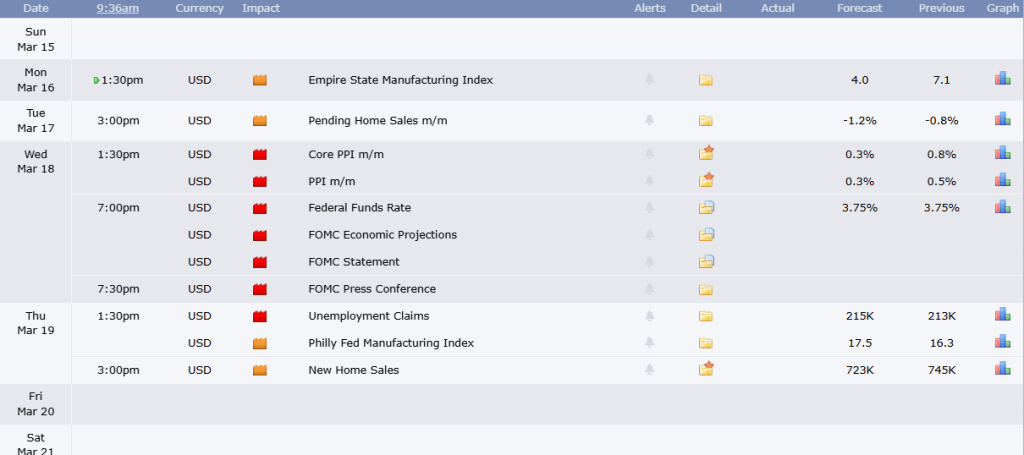Image resolution: width=1024 pixels, height=455 pixels.
Task: View graph icon for Unemployment Claims
Action: [1002, 315]
